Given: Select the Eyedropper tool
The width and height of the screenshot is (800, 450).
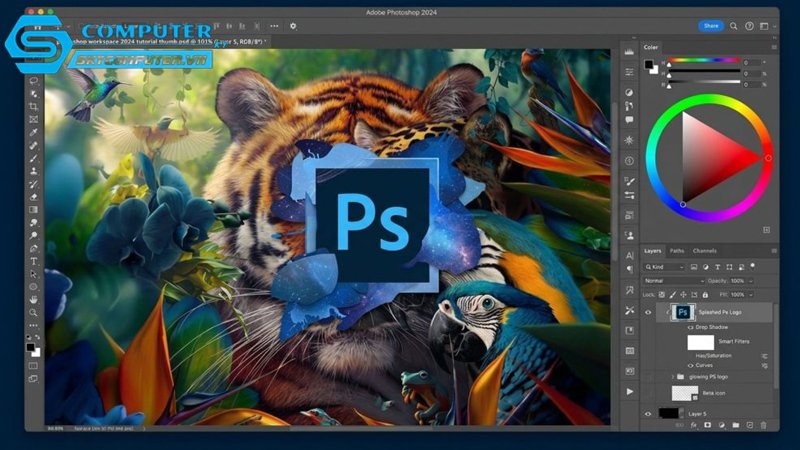Looking at the screenshot, I should (34, 132).
